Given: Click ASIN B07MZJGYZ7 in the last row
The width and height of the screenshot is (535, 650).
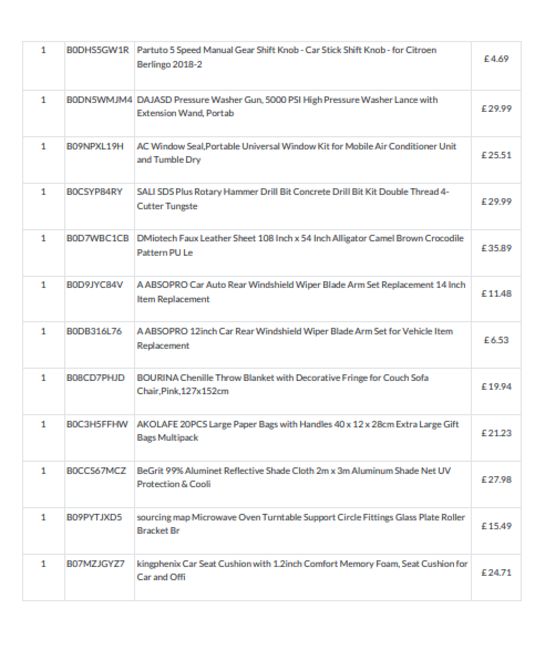Looking at the screenshot, I should pyautogui.click(x=95, y=564).
